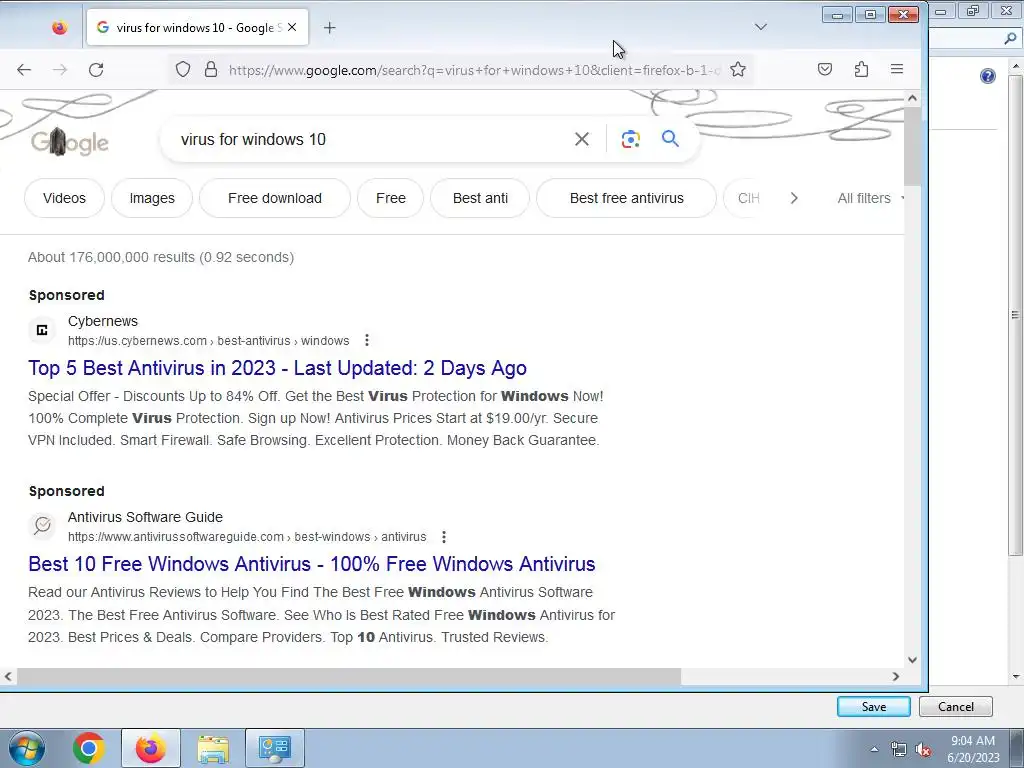1024x768 pixels.
Task: Select the 'Best anti' filter chip
Action: 480,198
